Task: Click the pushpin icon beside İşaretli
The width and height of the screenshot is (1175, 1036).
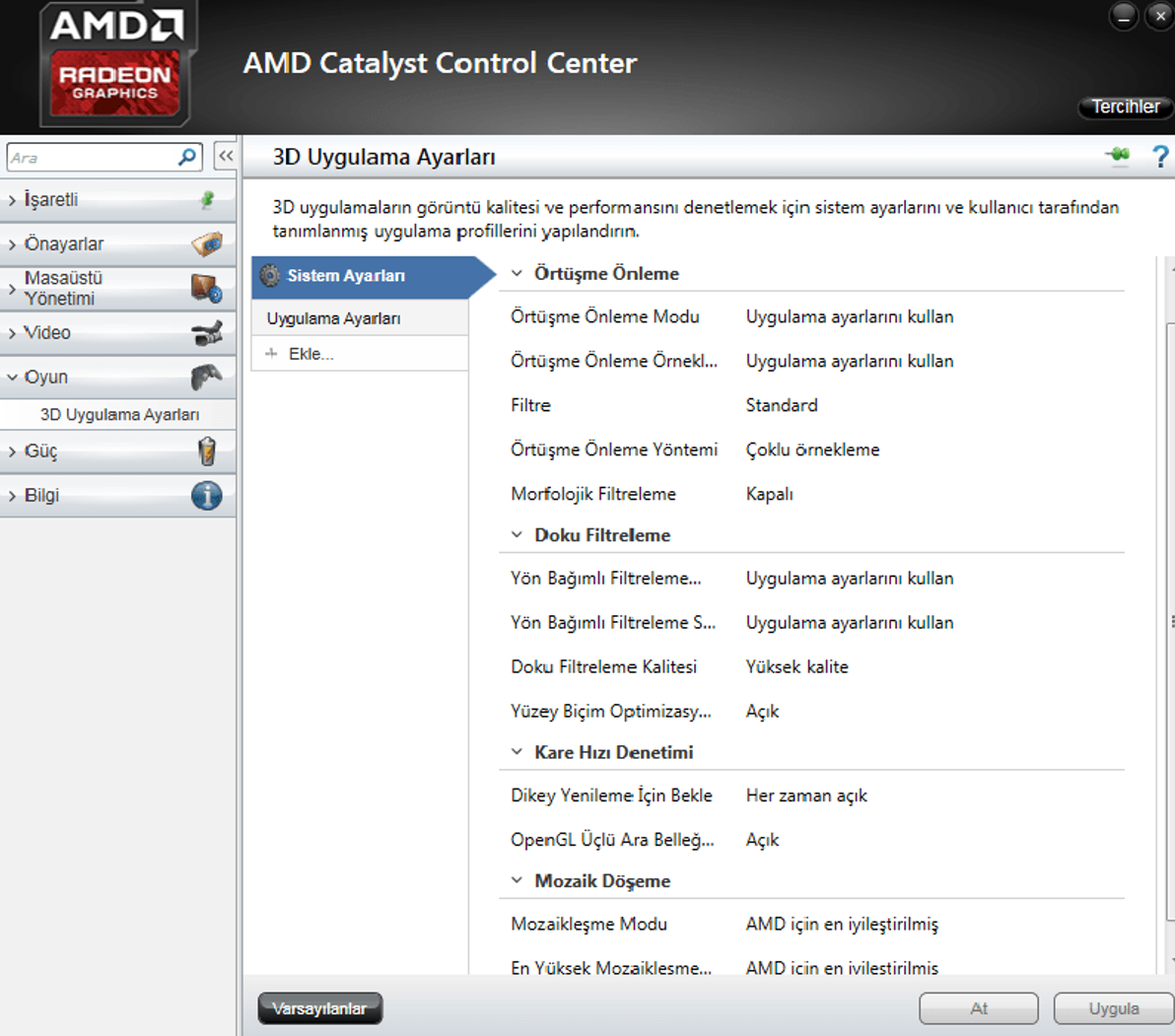Action: (205, 199)
